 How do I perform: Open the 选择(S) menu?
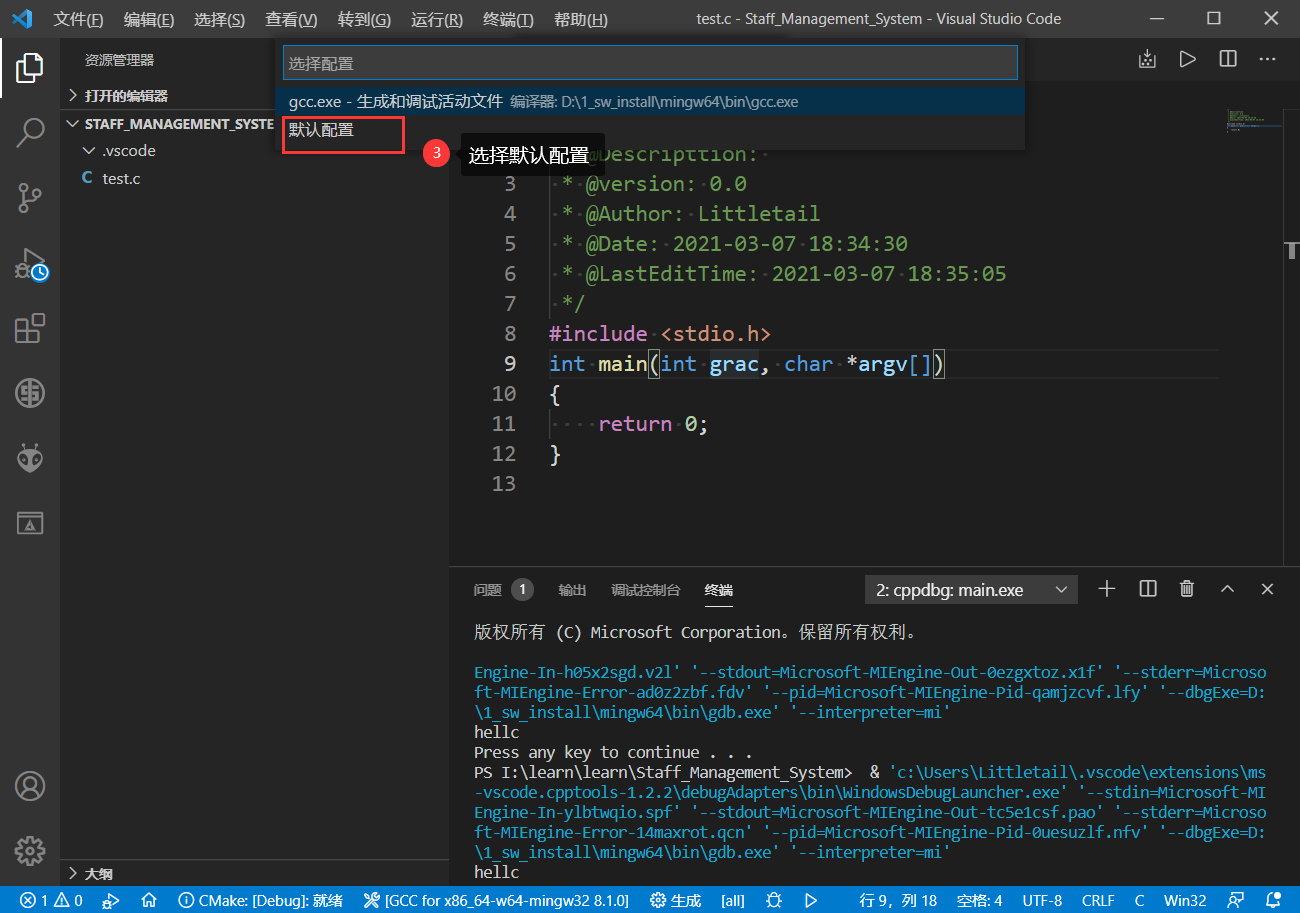tap(219, 19)
